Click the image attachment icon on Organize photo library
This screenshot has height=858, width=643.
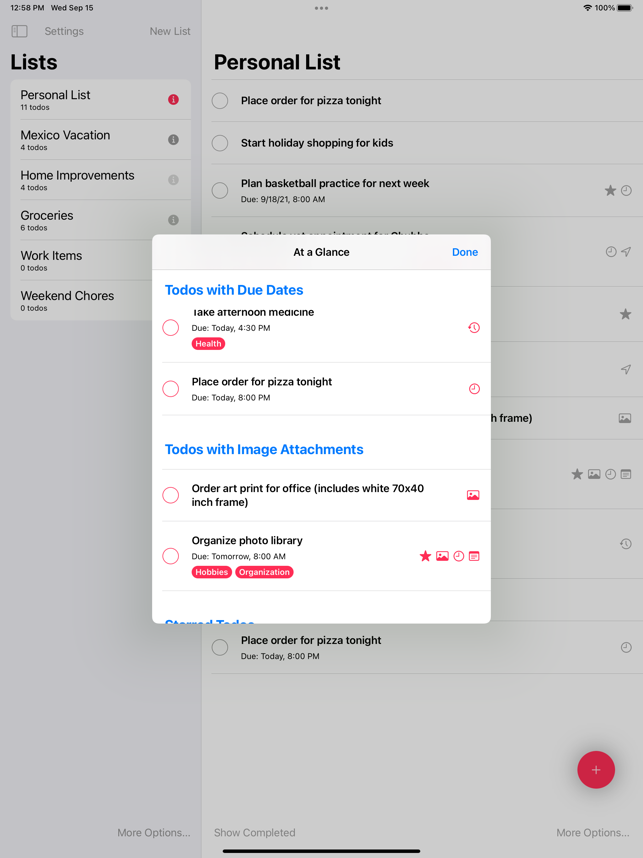click(442, 556)
